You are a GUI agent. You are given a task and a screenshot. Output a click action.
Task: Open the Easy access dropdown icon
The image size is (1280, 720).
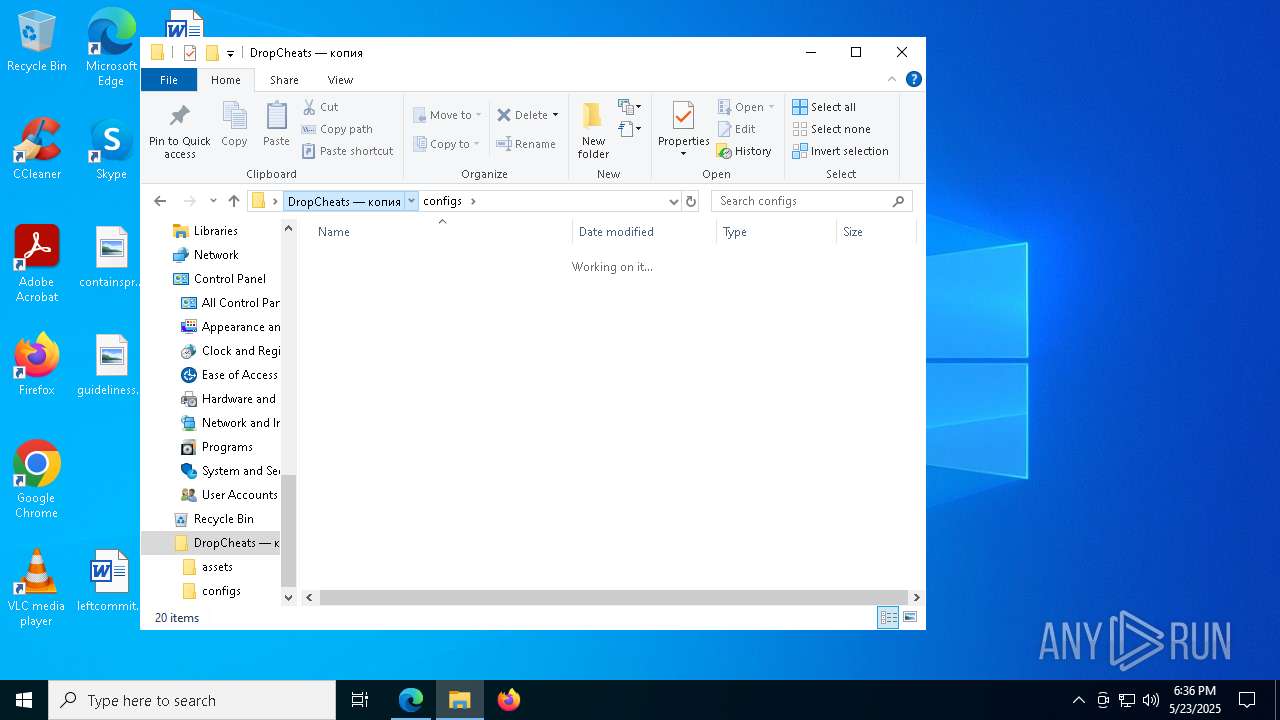629,128
